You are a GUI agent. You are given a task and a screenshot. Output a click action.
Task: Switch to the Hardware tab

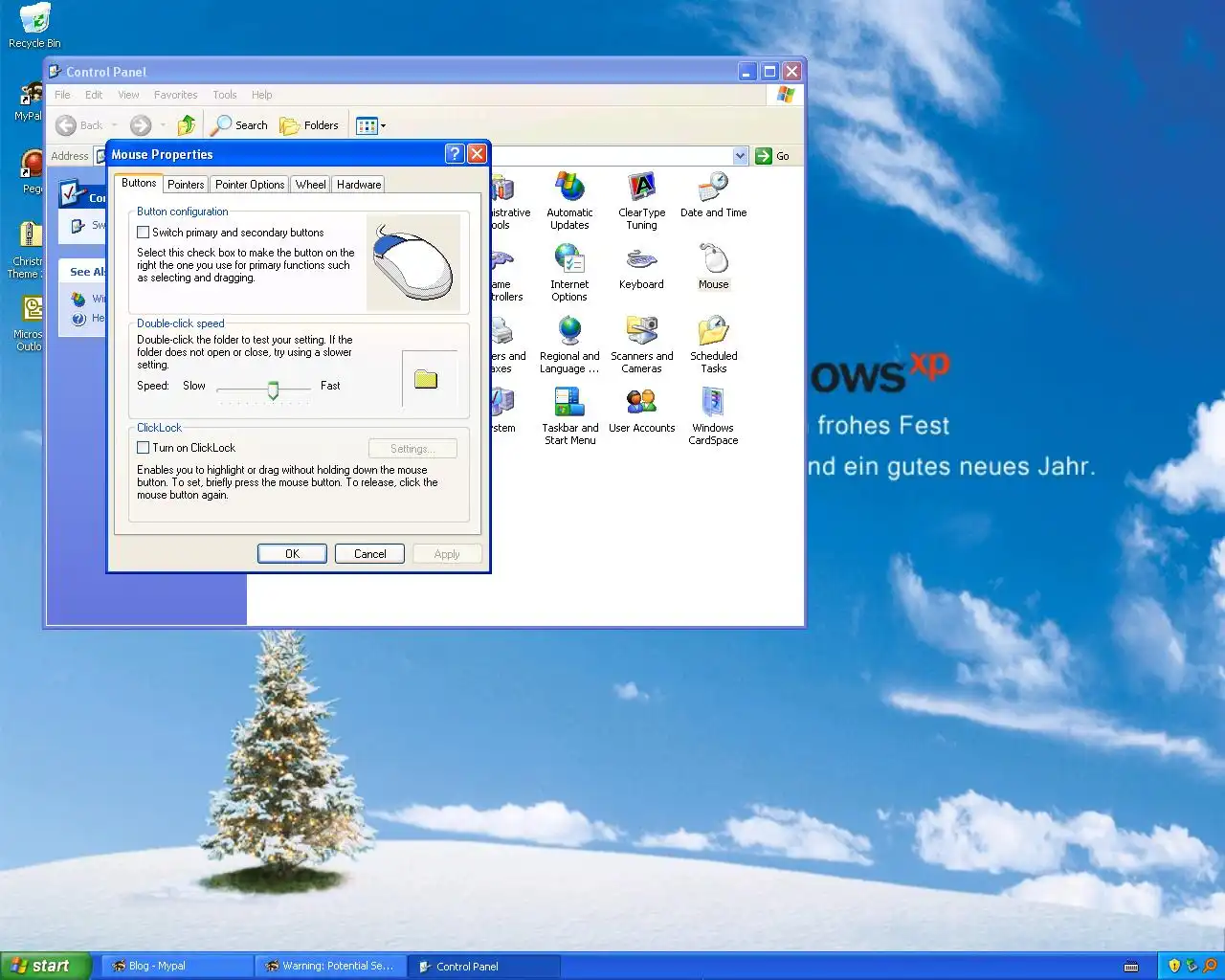pyautogui.click(x=359, y=185)
